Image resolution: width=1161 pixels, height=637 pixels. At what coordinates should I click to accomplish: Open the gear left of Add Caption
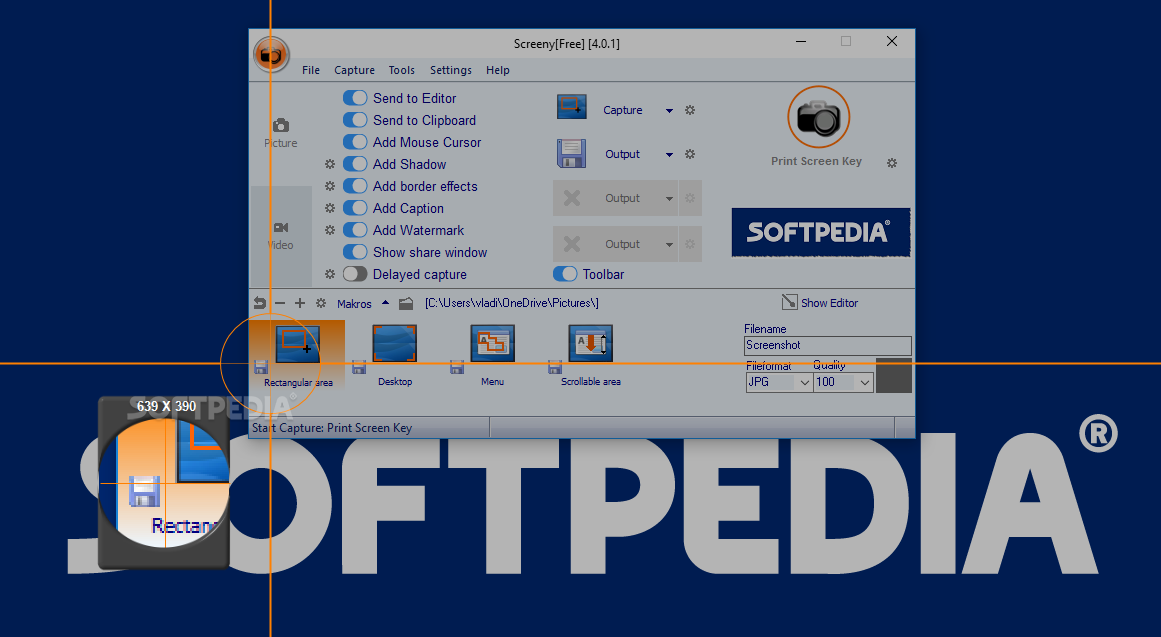(330, 208)
